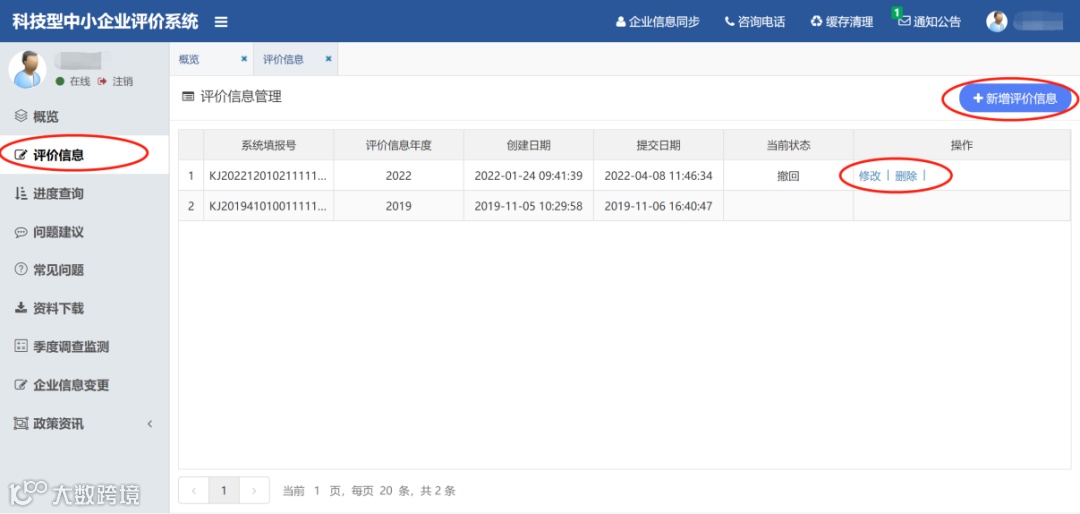Click the 评价信息管理 panel title

241,97
